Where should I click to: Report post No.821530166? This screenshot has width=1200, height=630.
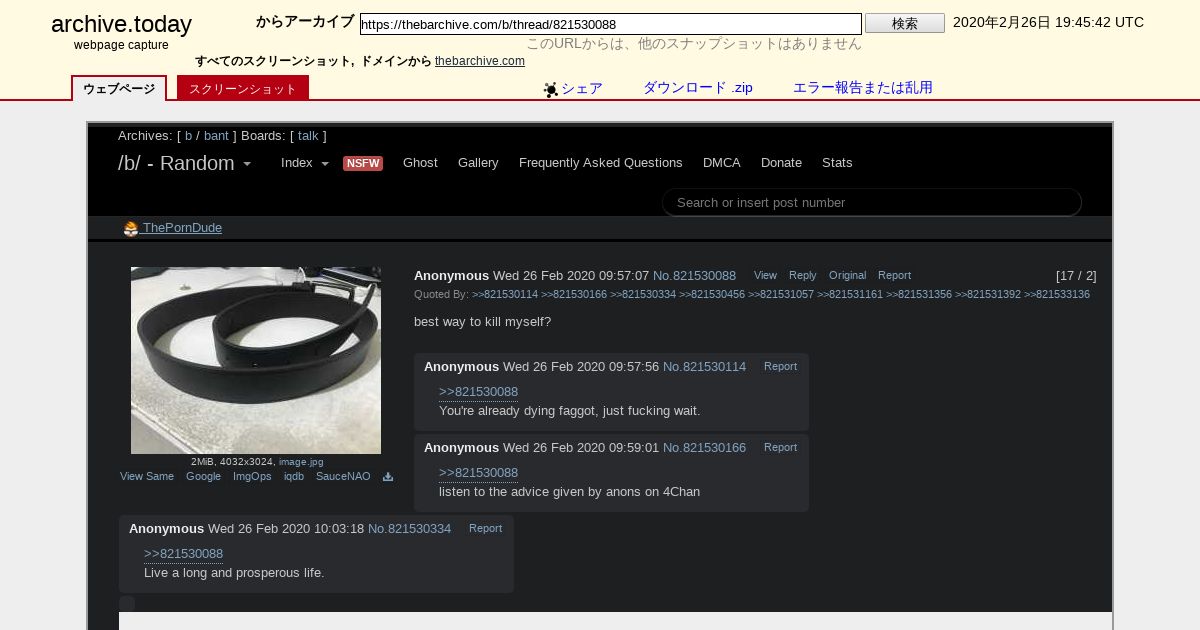pos(780,448)
